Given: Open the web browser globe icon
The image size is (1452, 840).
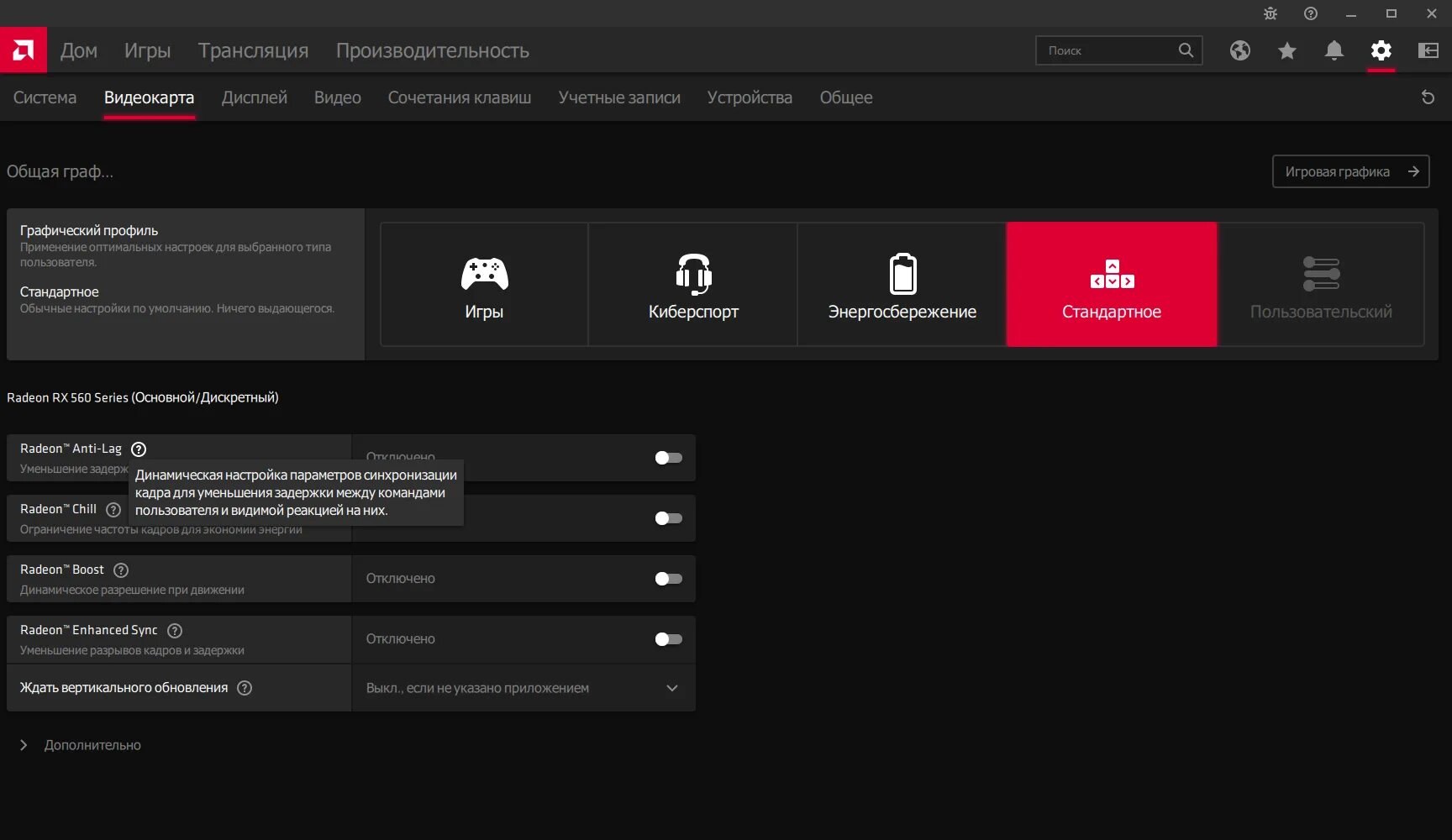Looking at the screenshot, I should [1239, 50].
